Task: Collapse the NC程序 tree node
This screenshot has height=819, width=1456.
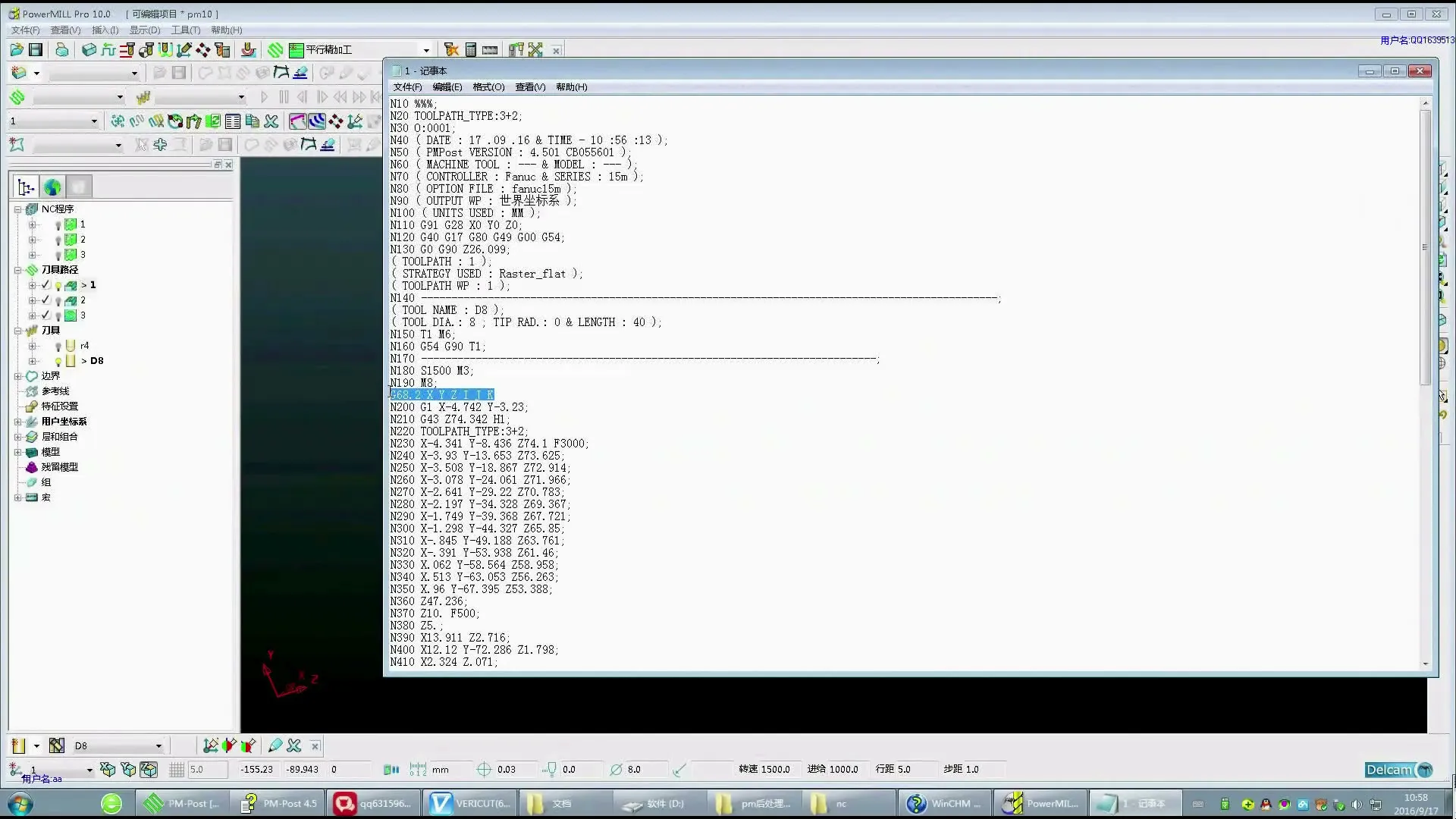Action: point(17,209)
